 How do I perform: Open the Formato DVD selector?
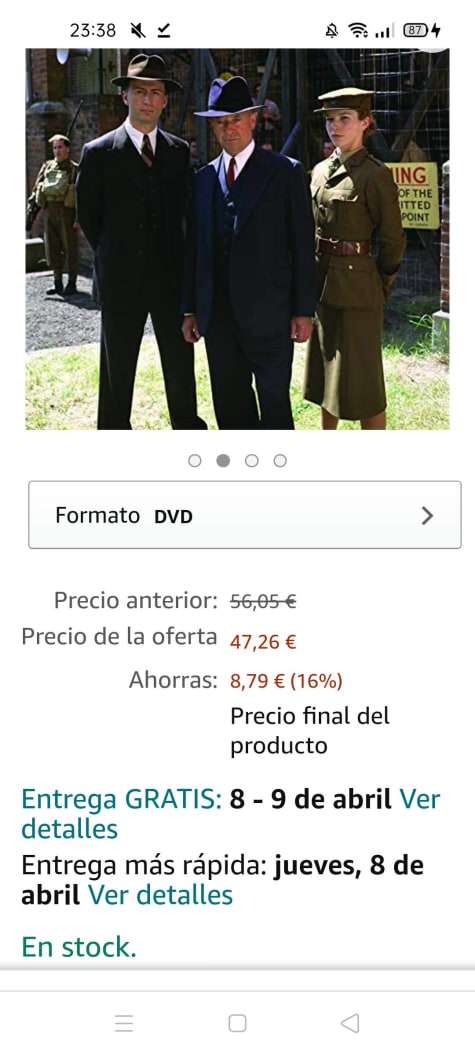click(245, 515)
